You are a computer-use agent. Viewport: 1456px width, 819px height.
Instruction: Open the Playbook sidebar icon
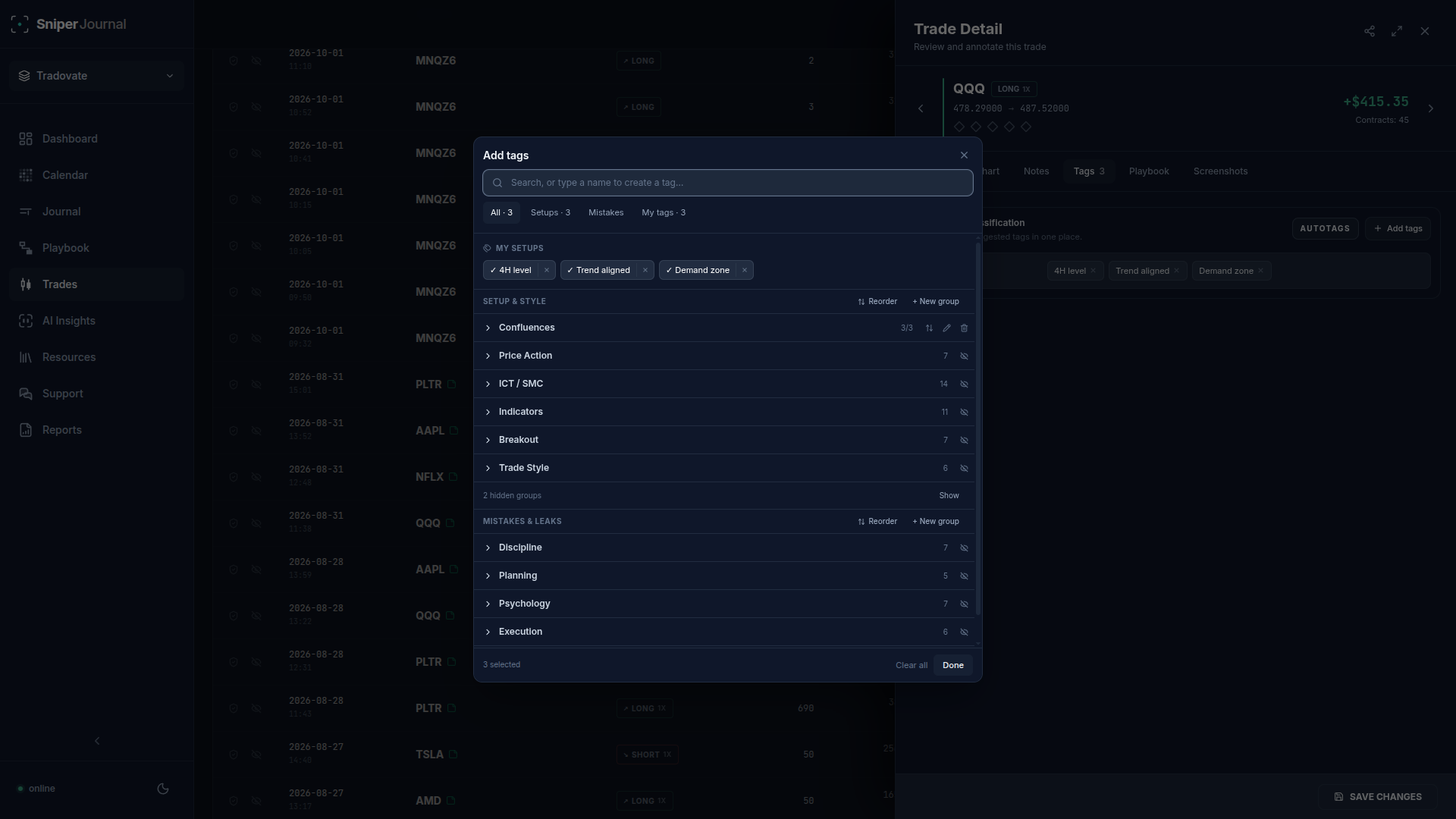[x=26, y=248]
